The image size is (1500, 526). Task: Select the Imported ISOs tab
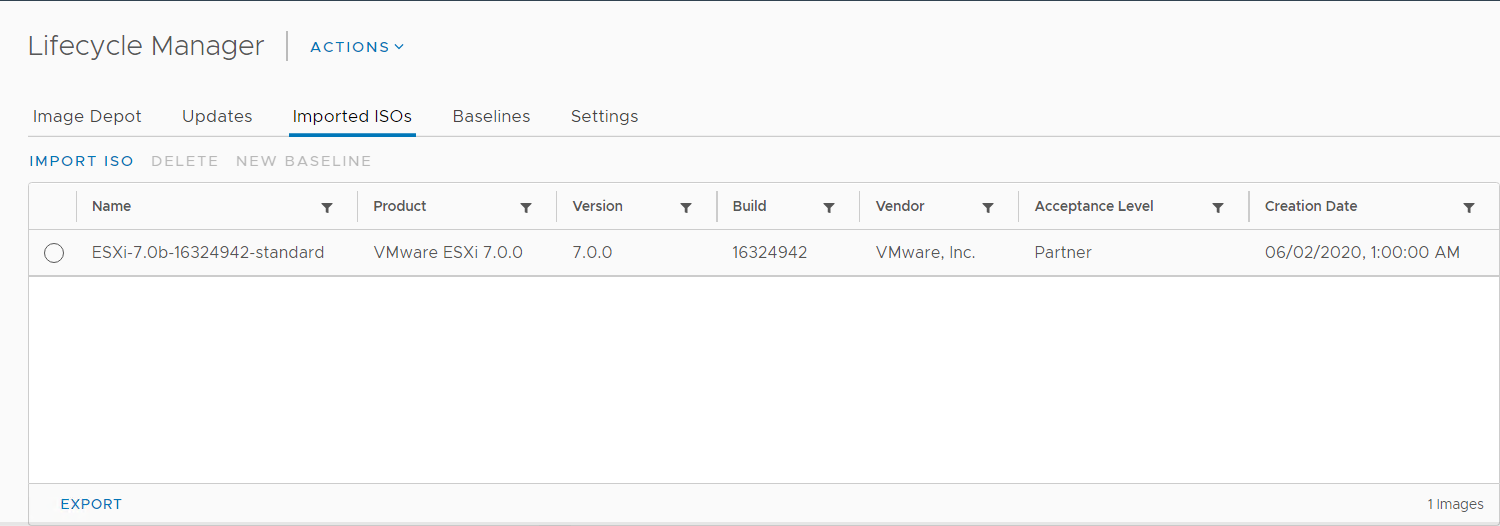point(352,116)
